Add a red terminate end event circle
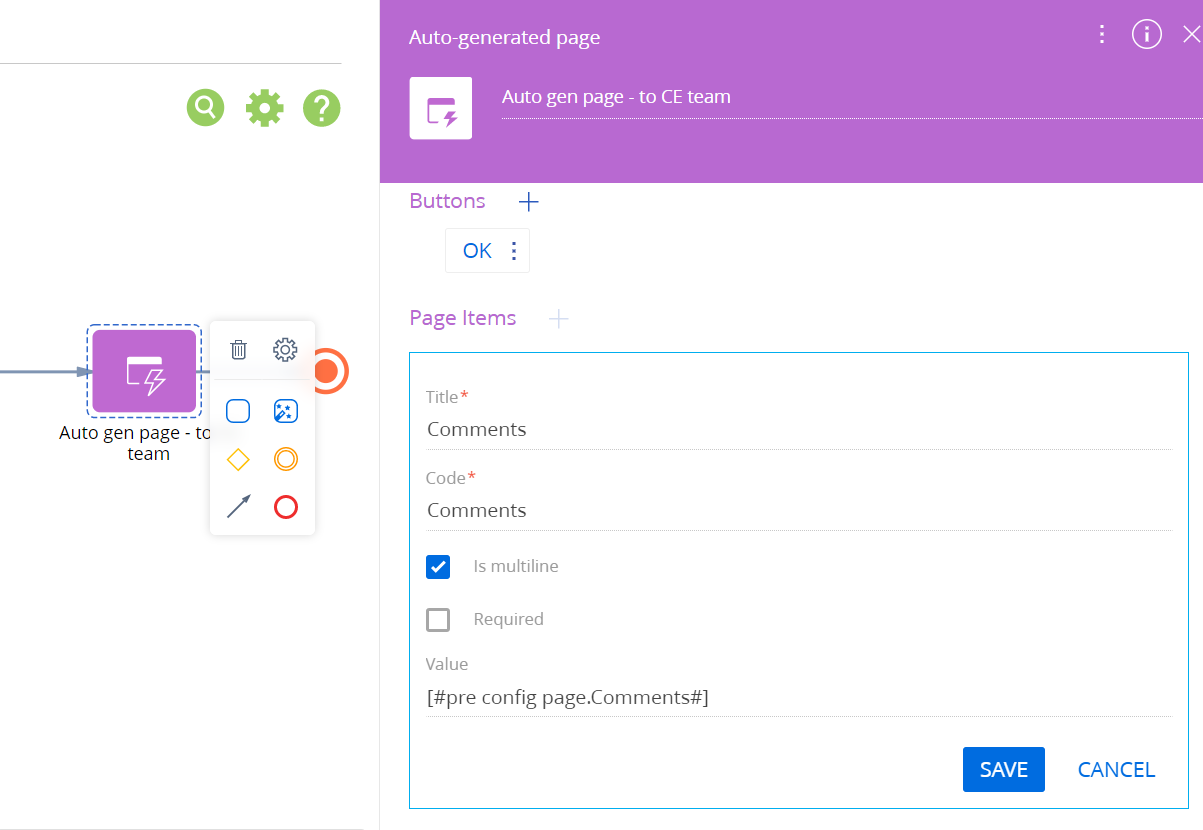The height and width of the screenshot is (830, 1203). [x=286, y=507]
